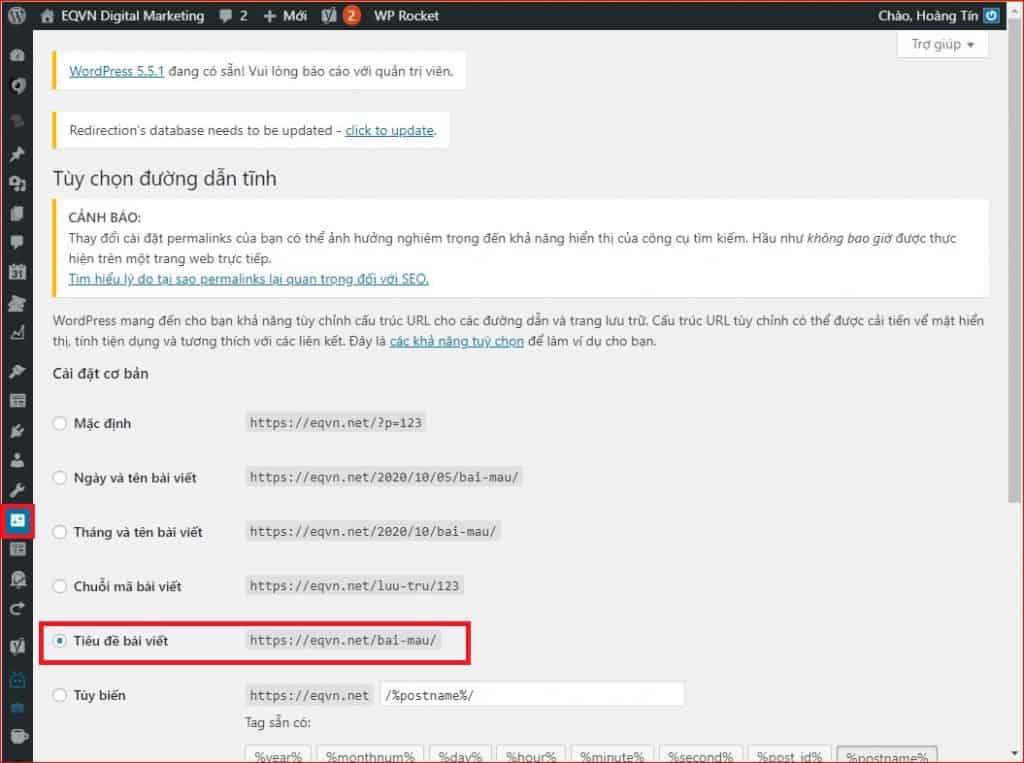Choose the "Tùy biến" custom structure option
Screen dimensions: 1024x763
[59, 695]
